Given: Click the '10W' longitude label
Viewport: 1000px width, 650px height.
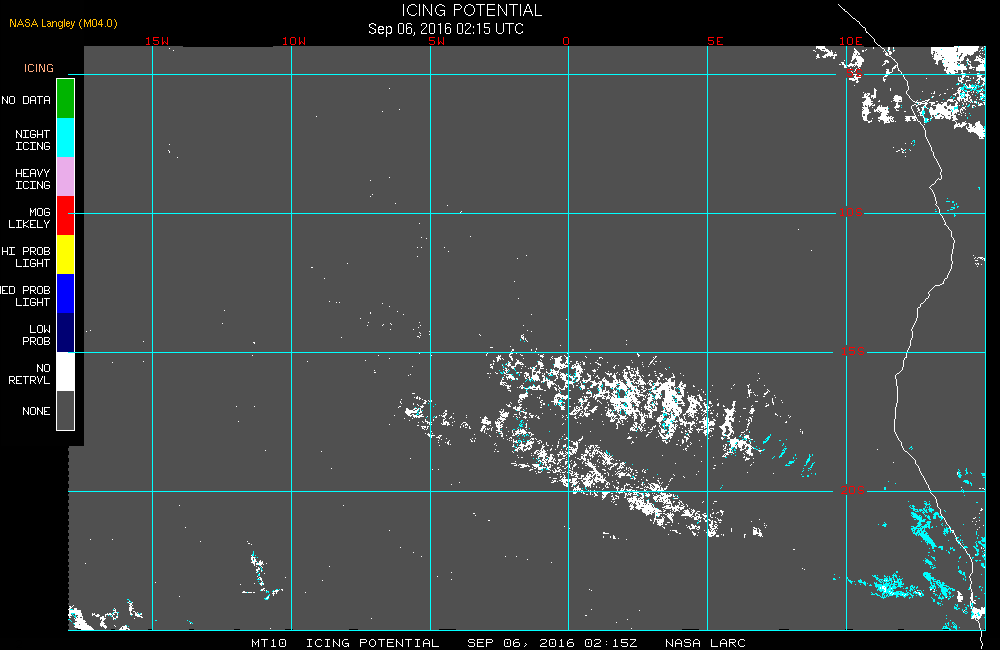Looking at the screenshot, I should coord(294,41).
